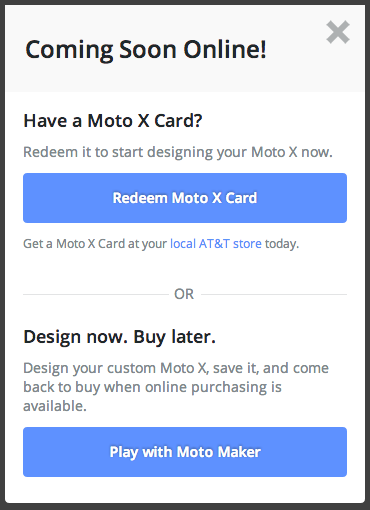Open the local AT&T store link

(x=216, y=244)
